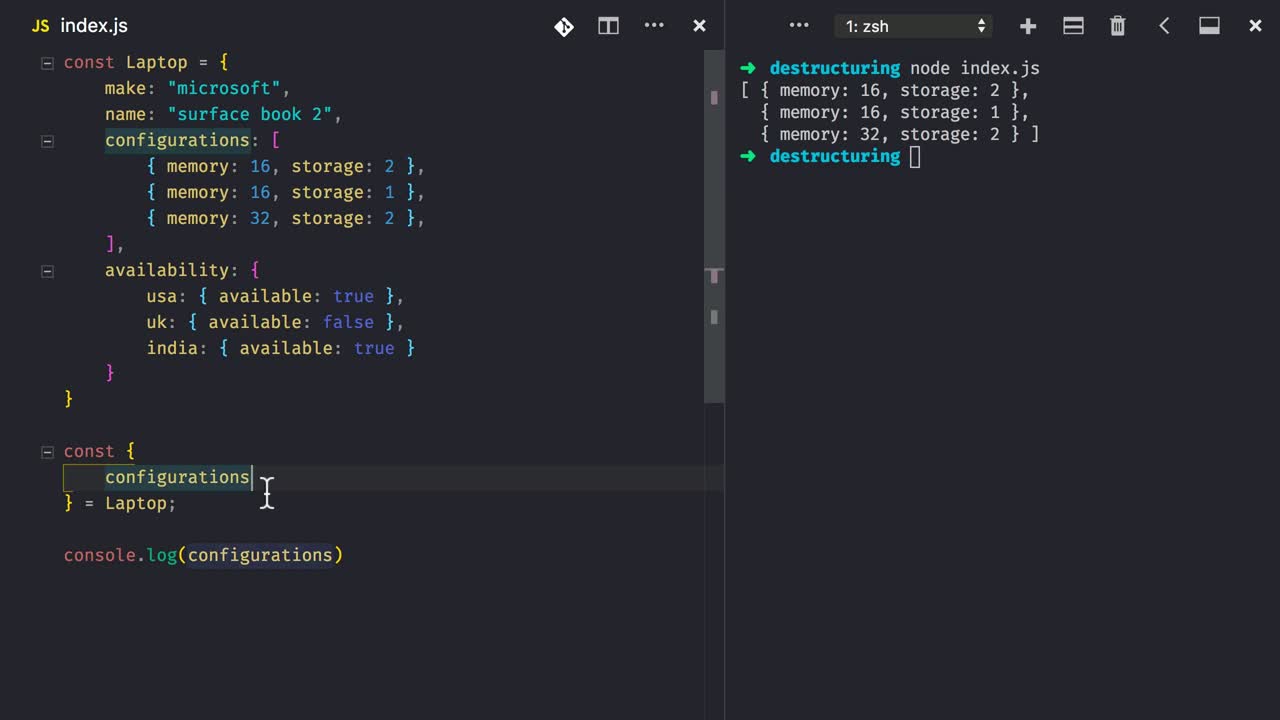Maximize the terminal panel
1280x720 pixels.
pos(1209,26)
